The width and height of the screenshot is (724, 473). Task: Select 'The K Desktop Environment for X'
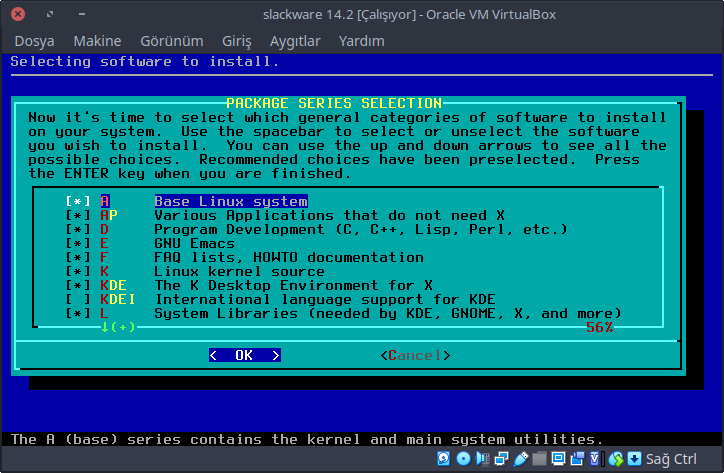tap(294, 285)
